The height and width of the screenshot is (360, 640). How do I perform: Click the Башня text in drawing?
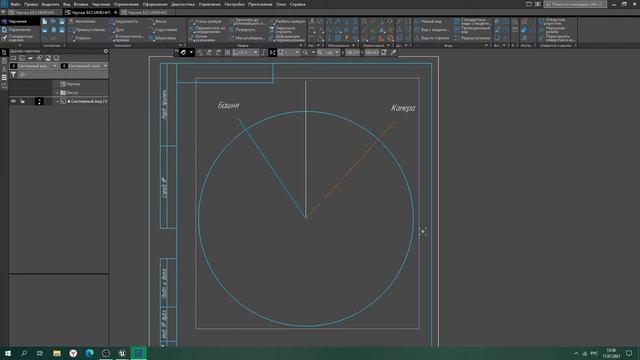[229, 106]
